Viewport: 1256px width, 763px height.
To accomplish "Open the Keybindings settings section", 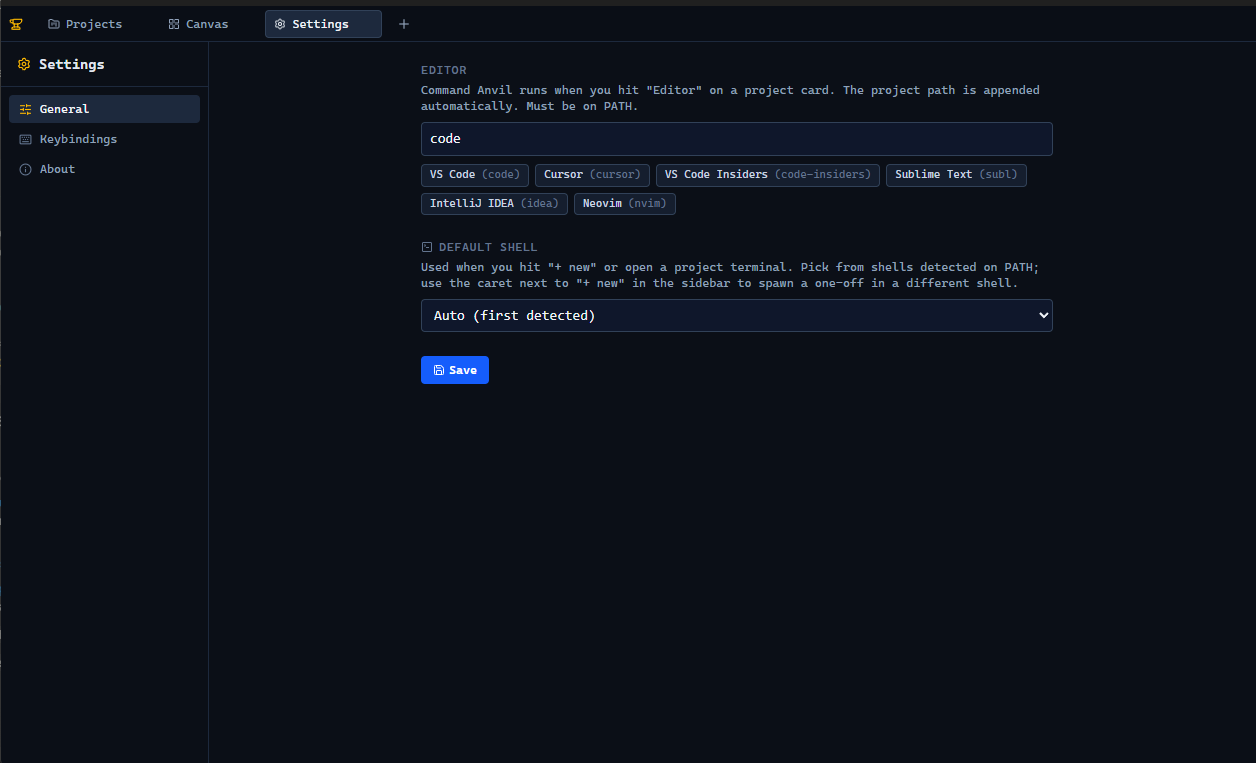I will (104, 139).
